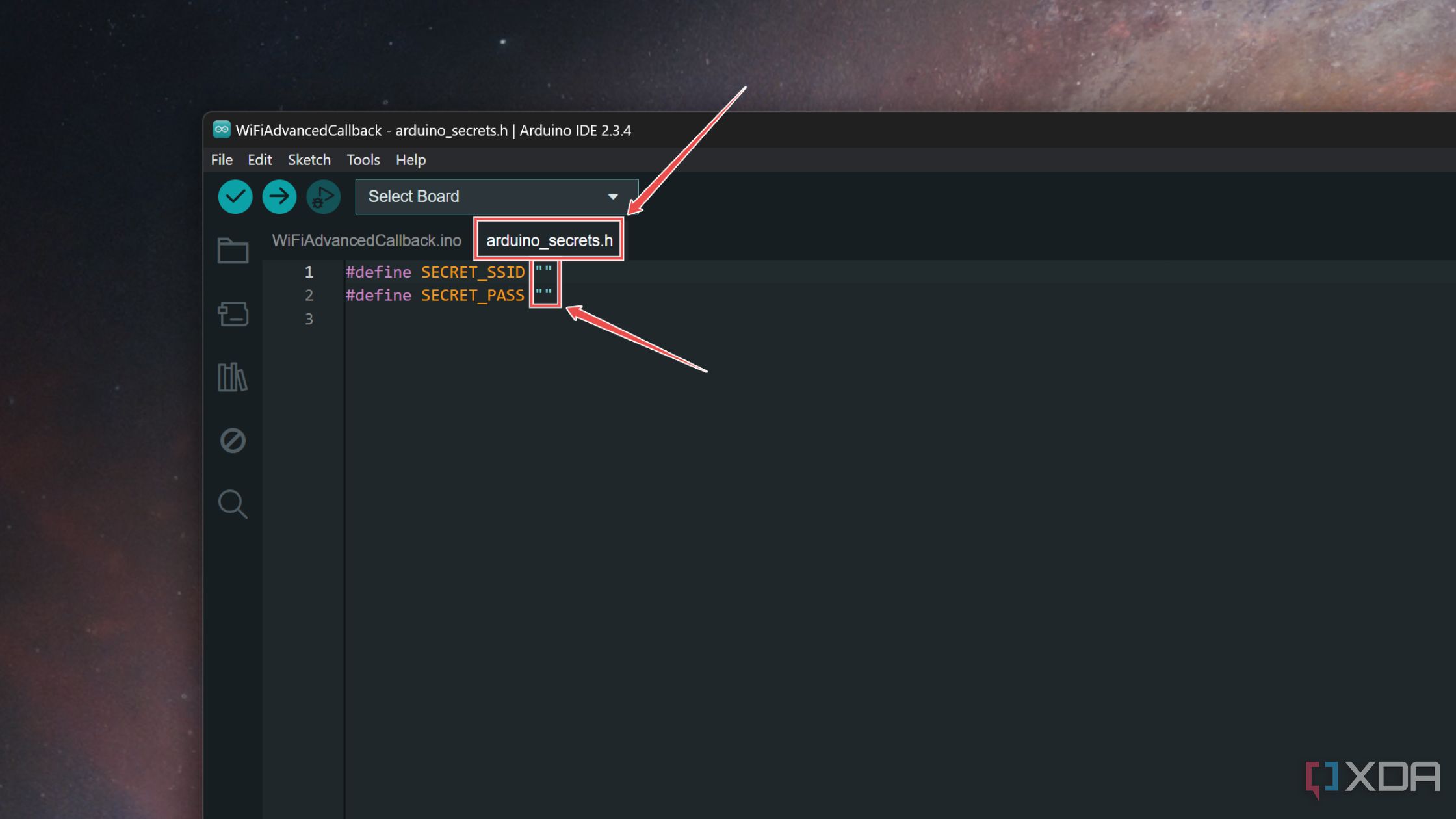Screen dimensions: 1456x819
Task: Open the Debug panel sidebar icon
Action: [x=233, y=441]
